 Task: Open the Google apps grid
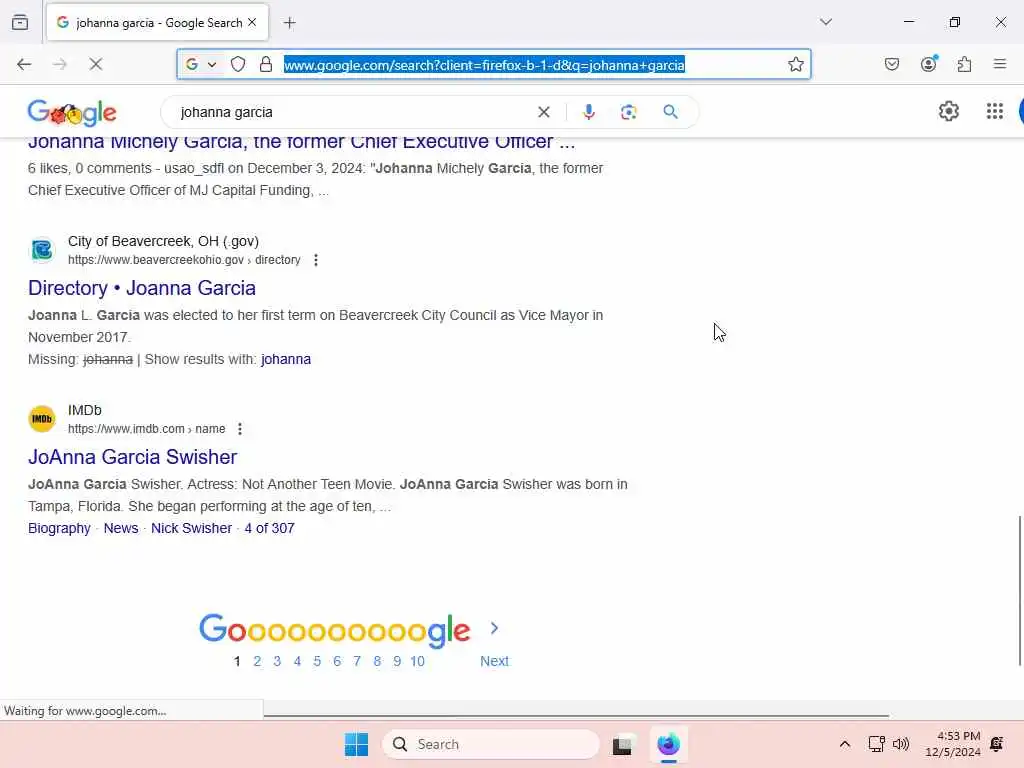pos(995,112)
